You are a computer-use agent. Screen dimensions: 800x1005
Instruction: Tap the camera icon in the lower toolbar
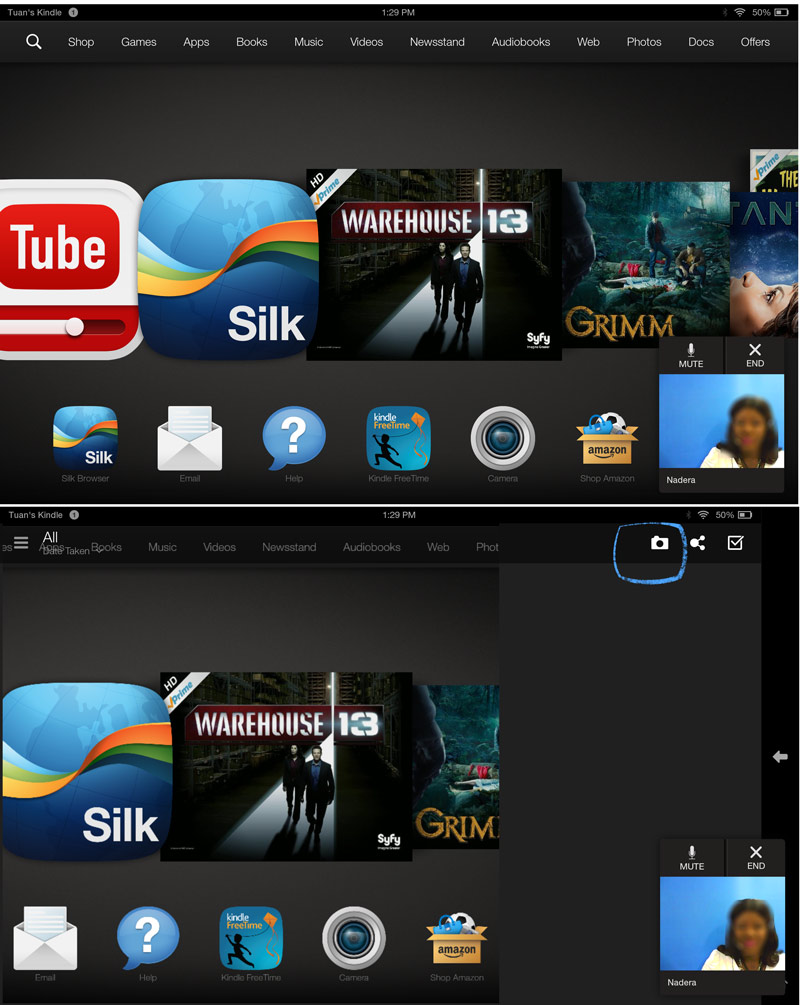coord(660,544)
